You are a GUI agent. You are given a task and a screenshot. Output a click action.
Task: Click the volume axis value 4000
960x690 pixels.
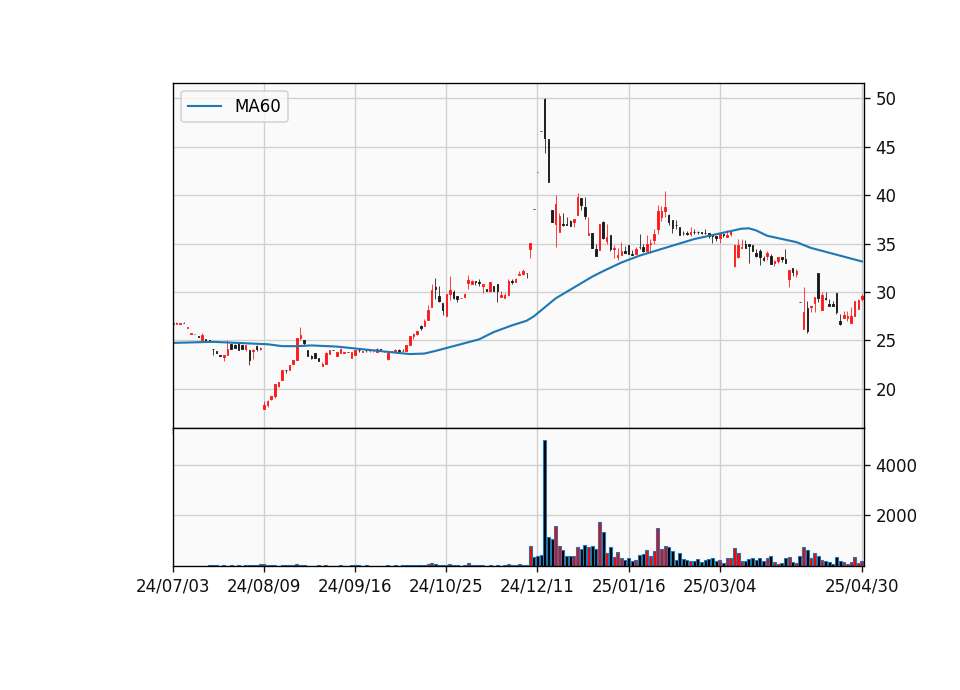pyautogui.click(x=896, y=466)
